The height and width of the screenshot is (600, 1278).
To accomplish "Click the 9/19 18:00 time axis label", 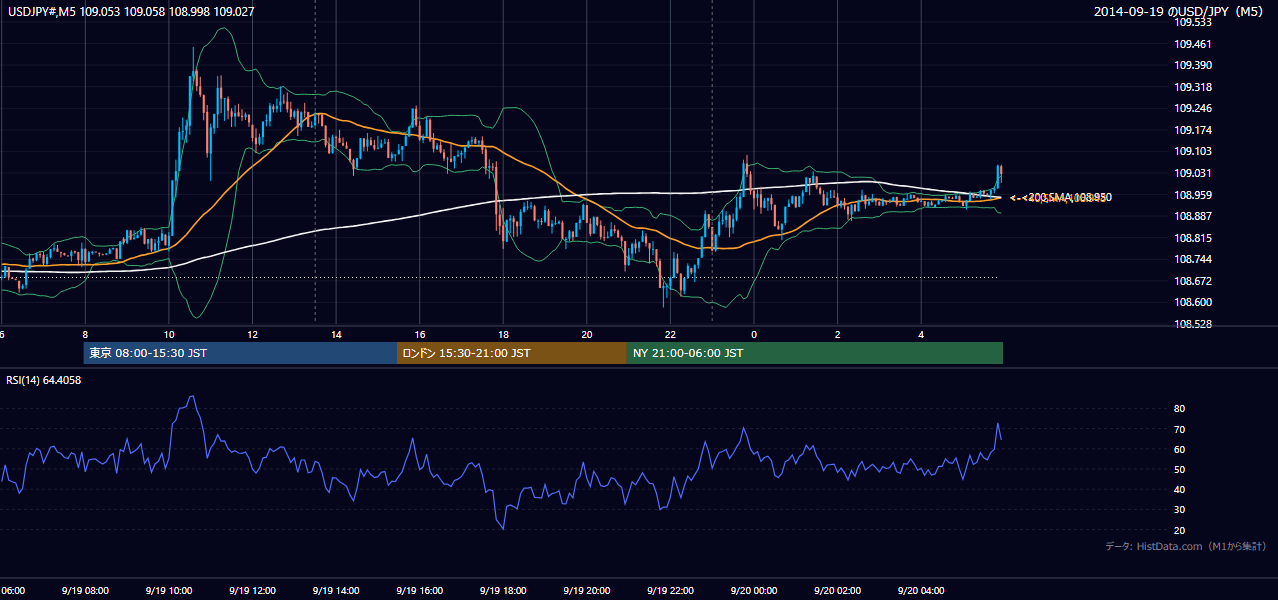I will click(503, 591).
